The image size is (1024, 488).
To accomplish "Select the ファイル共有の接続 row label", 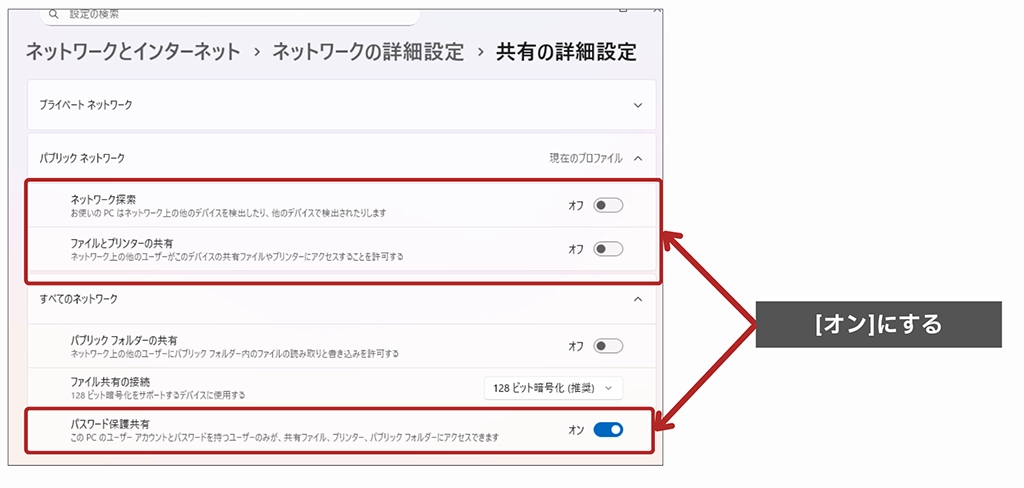I will coord(109,382).
